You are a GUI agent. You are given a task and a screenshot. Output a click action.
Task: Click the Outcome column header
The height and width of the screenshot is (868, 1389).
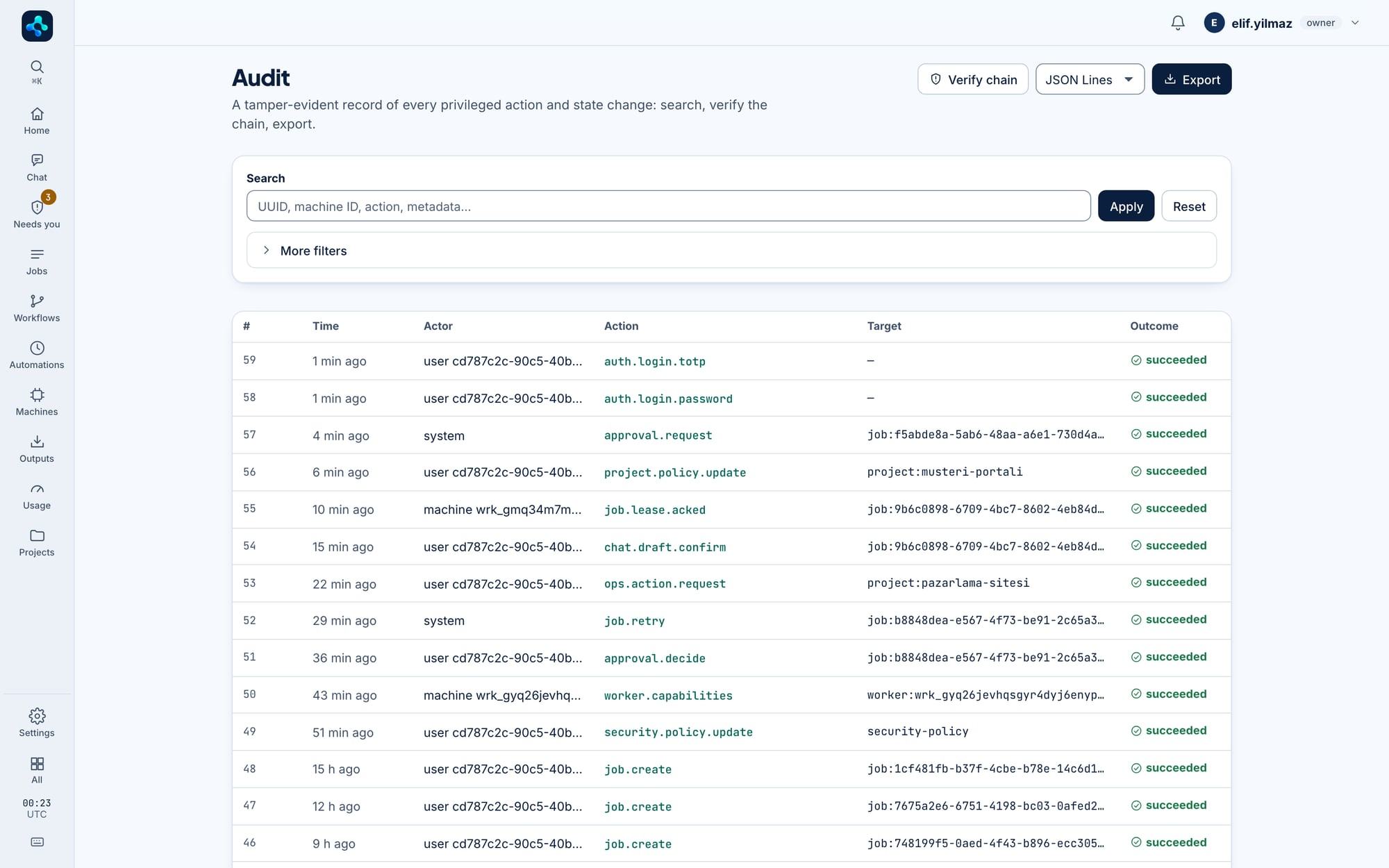coord(1154,326)
